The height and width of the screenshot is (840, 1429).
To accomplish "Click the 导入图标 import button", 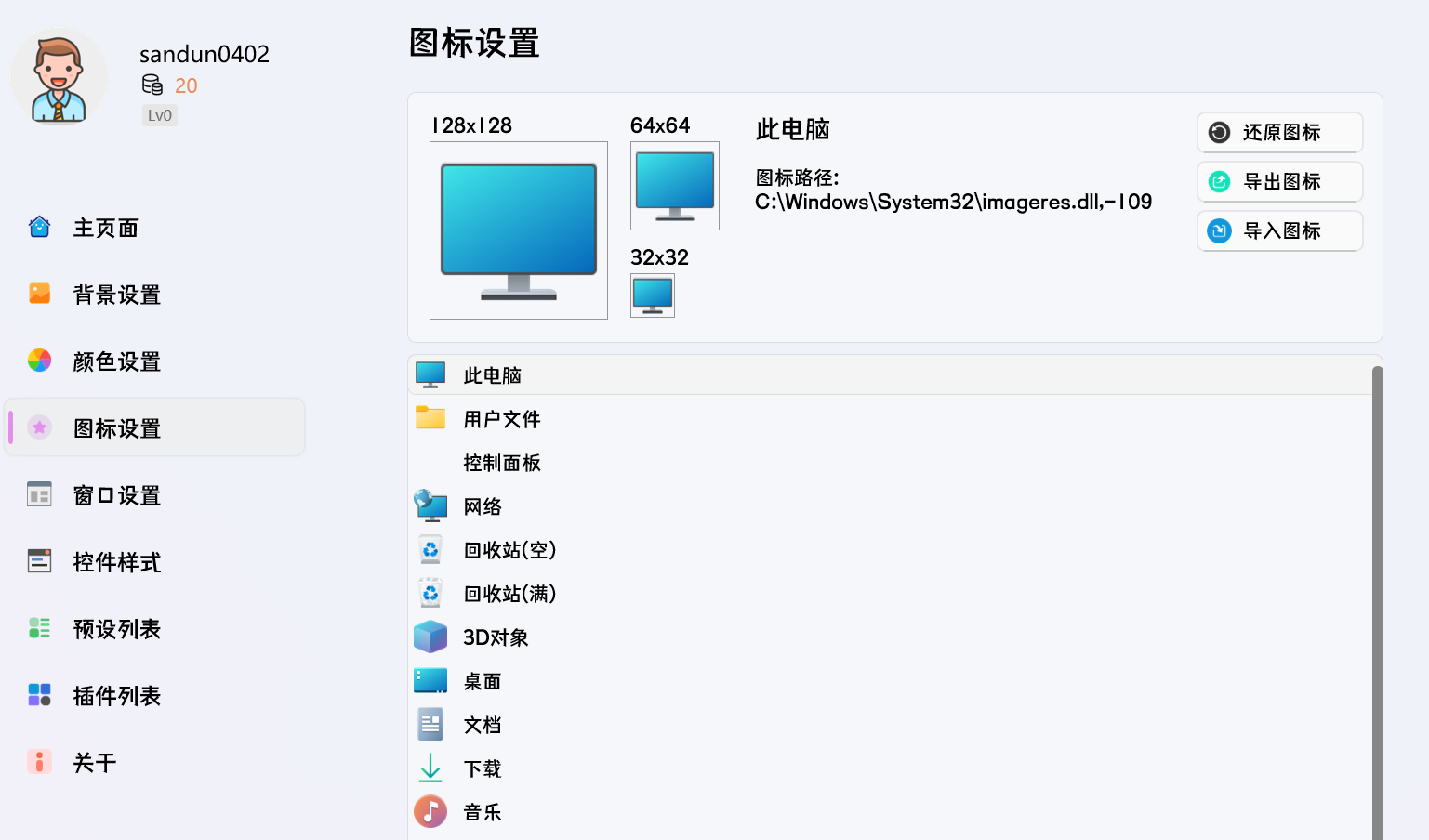I will (1280, 230).
